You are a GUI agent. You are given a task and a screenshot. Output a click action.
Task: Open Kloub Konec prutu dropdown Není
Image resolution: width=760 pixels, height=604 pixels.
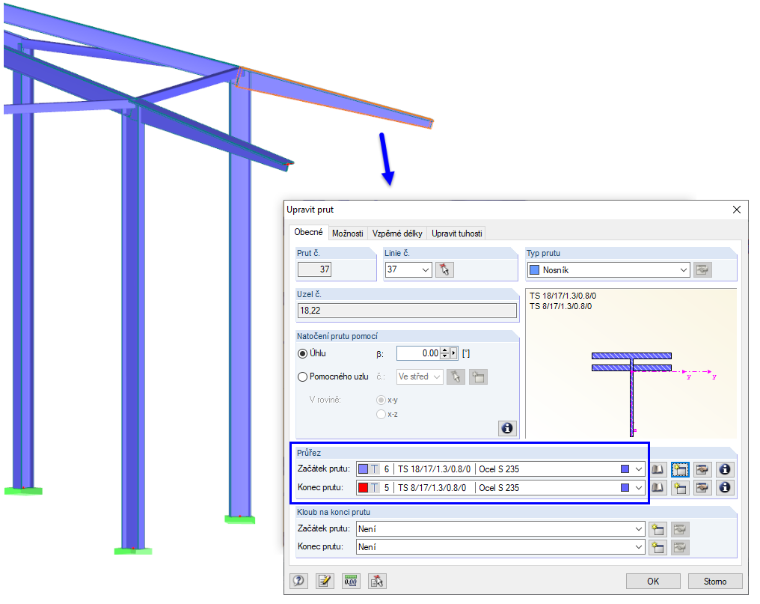pos(500,547)
